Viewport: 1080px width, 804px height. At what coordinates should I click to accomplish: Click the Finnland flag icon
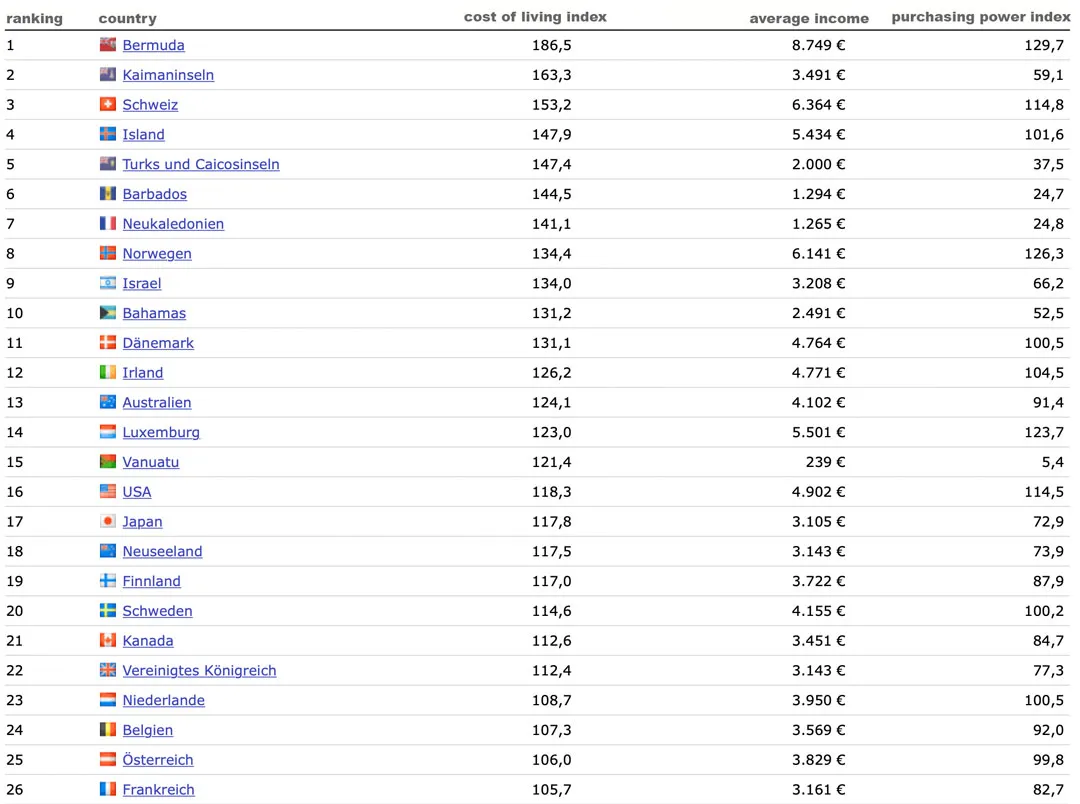coord(107,581)
